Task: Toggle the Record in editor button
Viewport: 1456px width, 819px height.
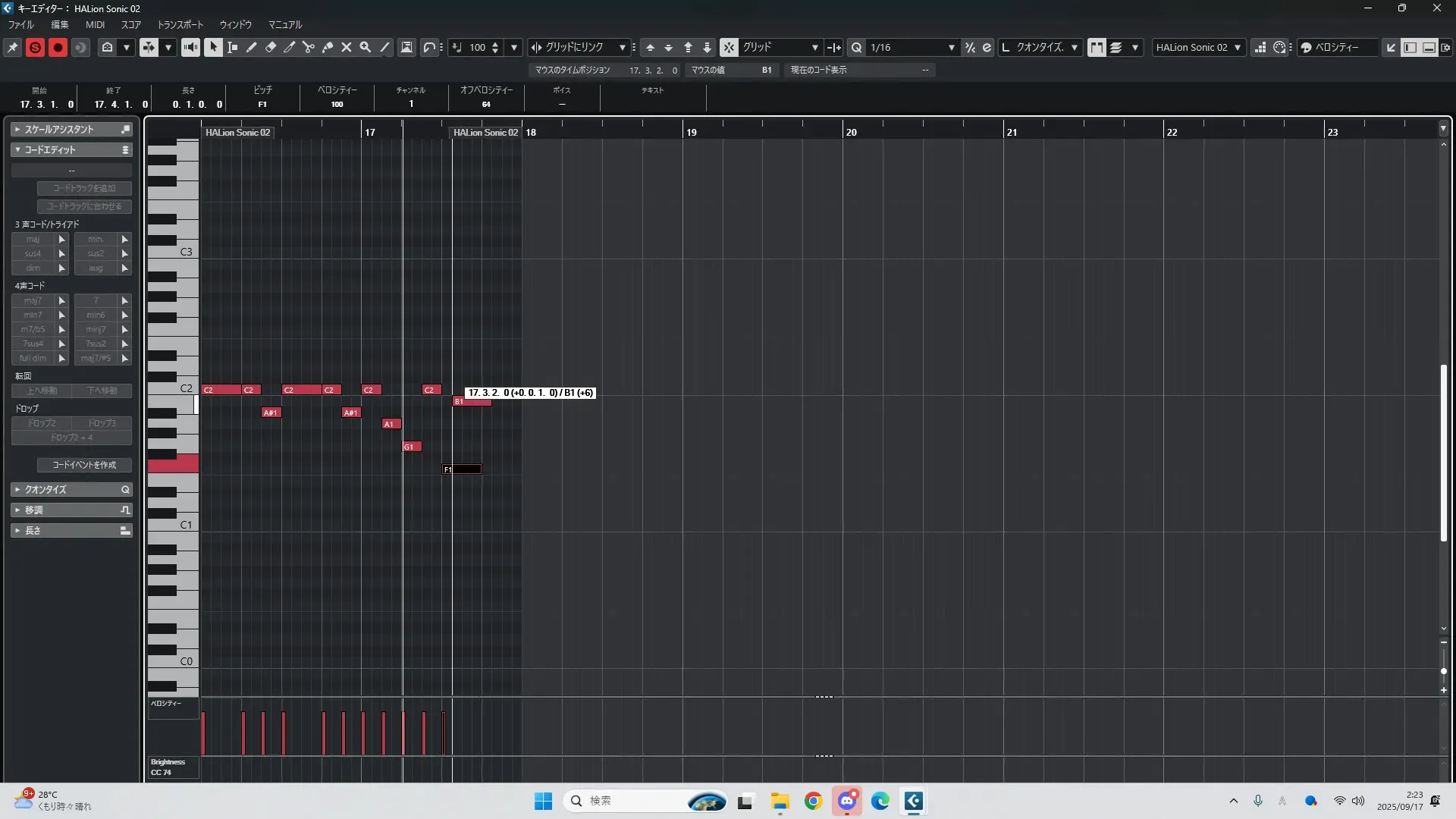Action: (x=58, y=47)
